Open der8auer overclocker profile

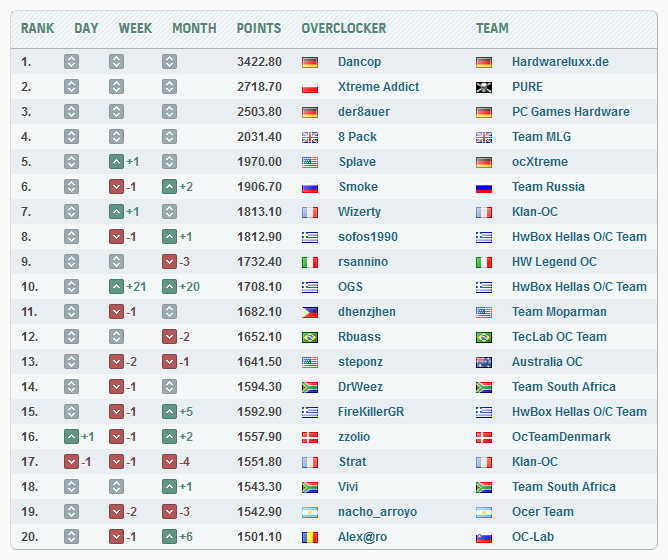tap(364, 112)
